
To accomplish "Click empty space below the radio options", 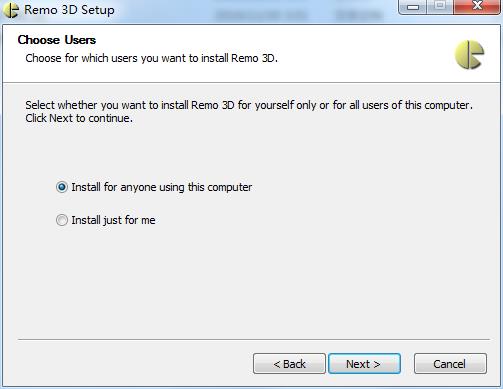I will pyautogui.click(x=253, y=283).
